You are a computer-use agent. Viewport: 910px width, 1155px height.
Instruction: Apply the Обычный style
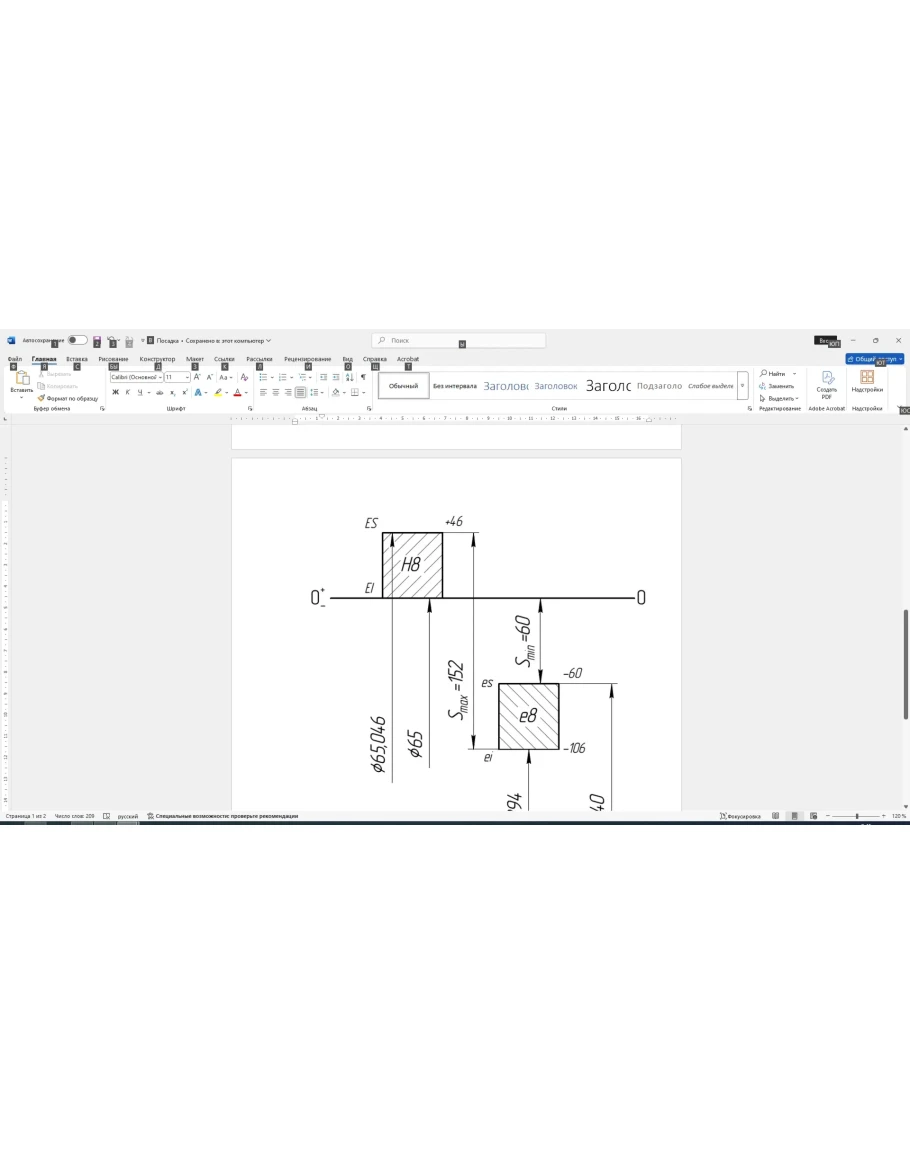click(x=403, y=386)
